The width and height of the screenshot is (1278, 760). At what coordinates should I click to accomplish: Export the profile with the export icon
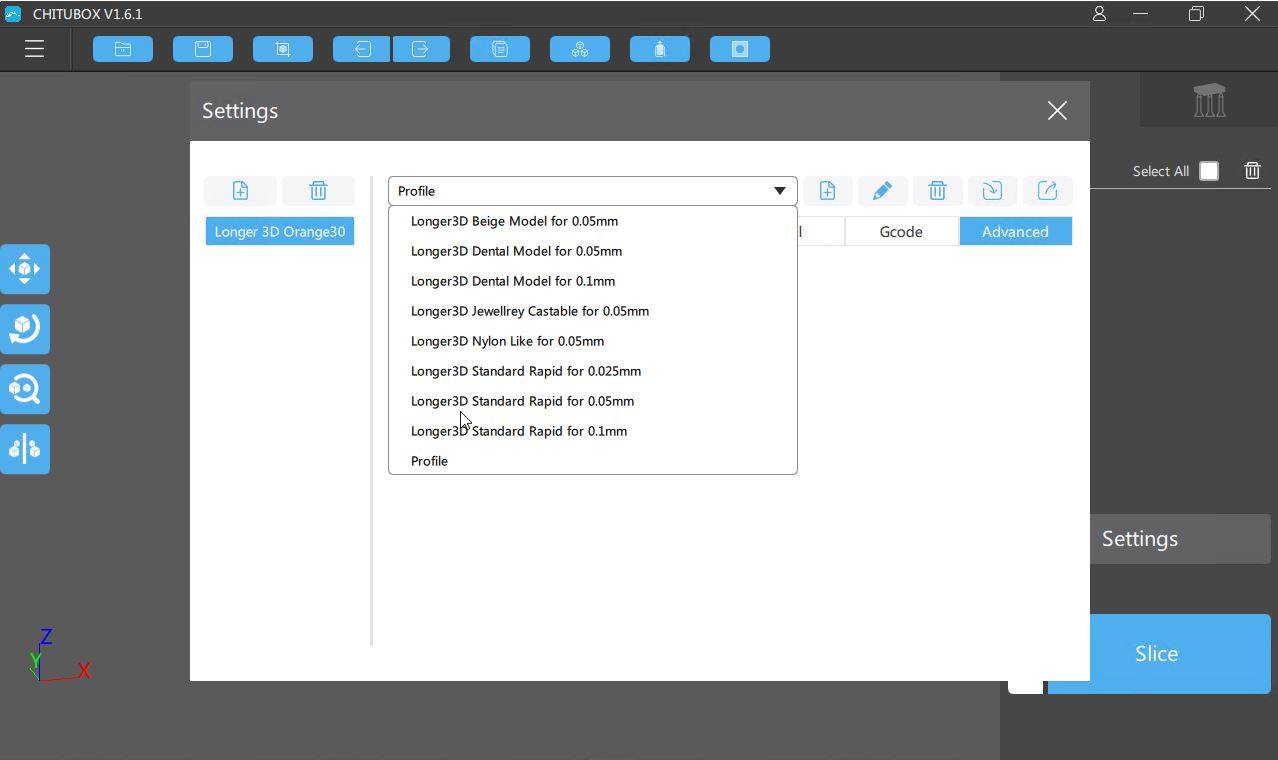(1047, 191)
